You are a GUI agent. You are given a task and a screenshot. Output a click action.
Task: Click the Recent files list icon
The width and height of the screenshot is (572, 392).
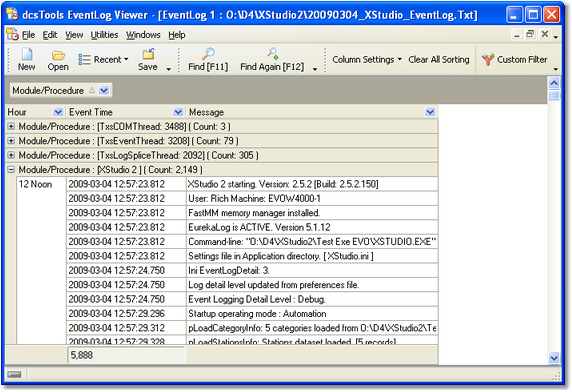(x=84, y=59)
